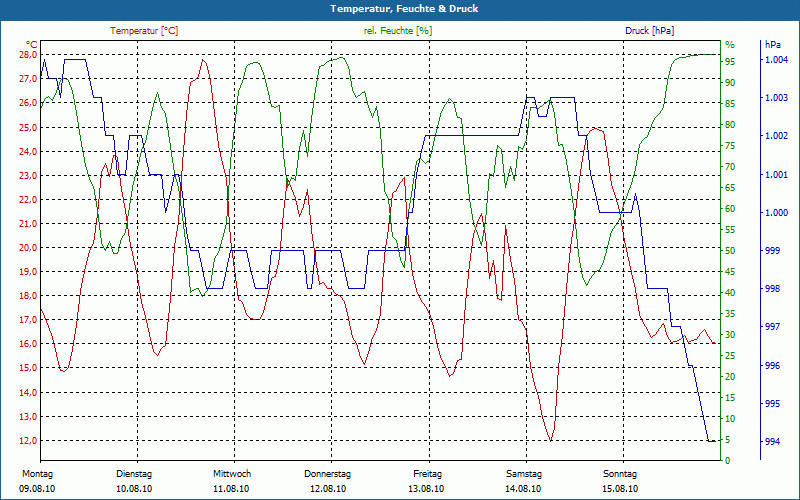Click the '28,0' temperature axis value
This screenshot has height=500, width=800.
[x=28, y=55]
